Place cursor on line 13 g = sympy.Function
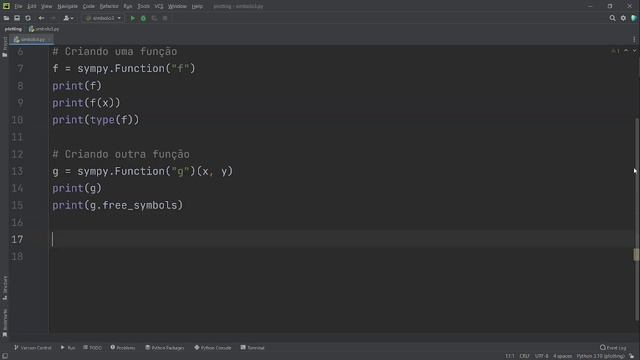Screen dimensions: 640x360 click(142, 171)
